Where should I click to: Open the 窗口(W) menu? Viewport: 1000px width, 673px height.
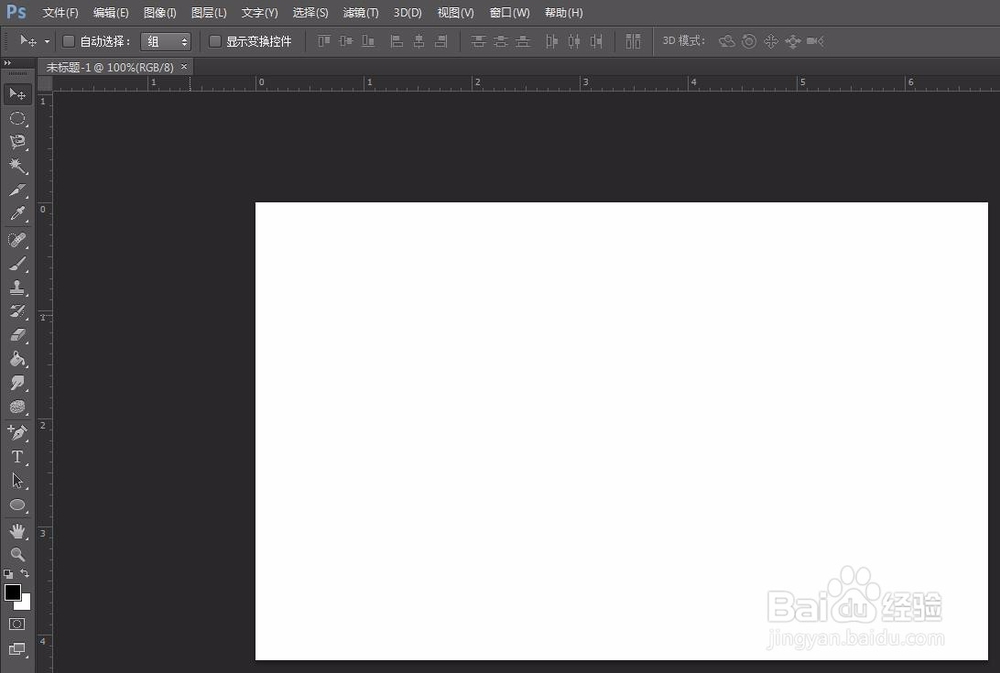click(510, 13)
